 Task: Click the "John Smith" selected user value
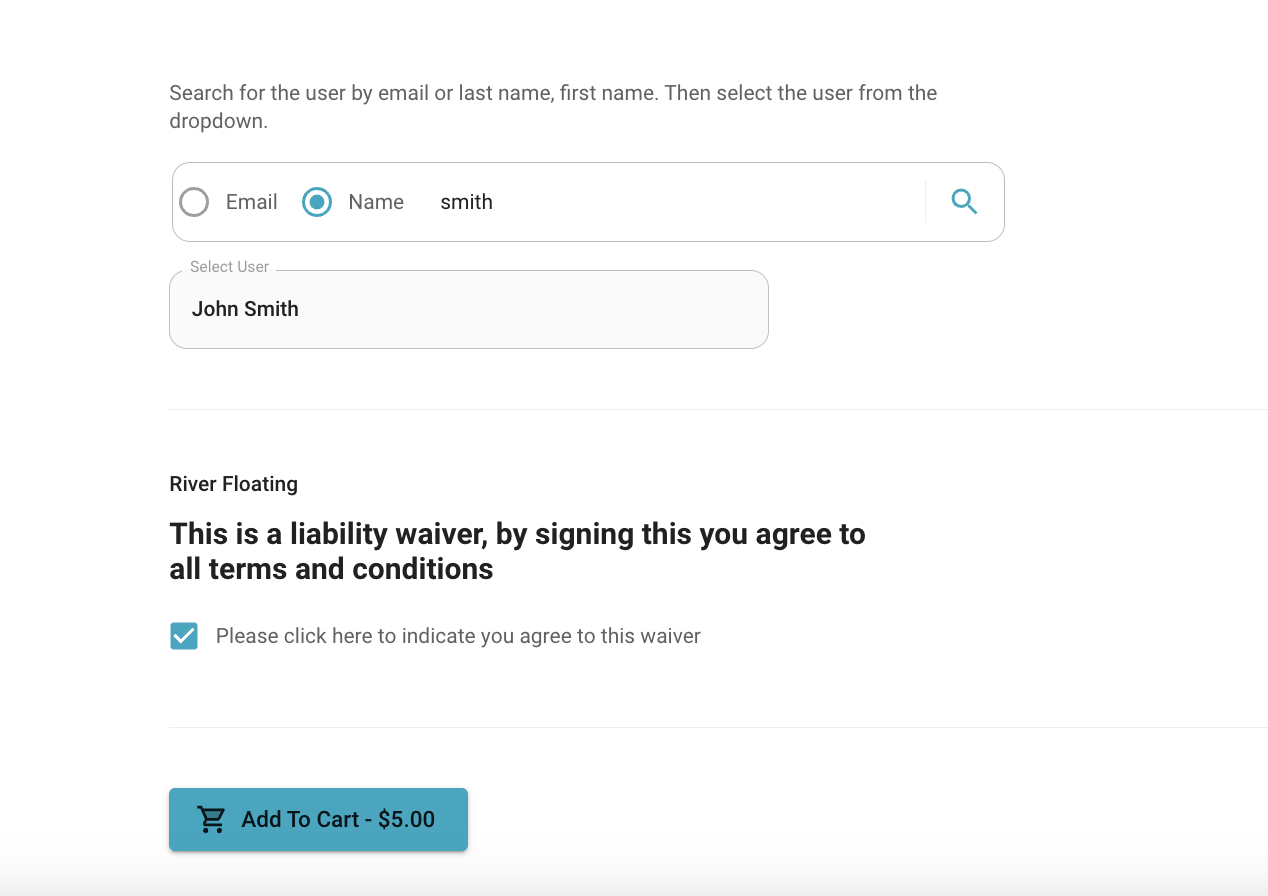pos(245,309)
